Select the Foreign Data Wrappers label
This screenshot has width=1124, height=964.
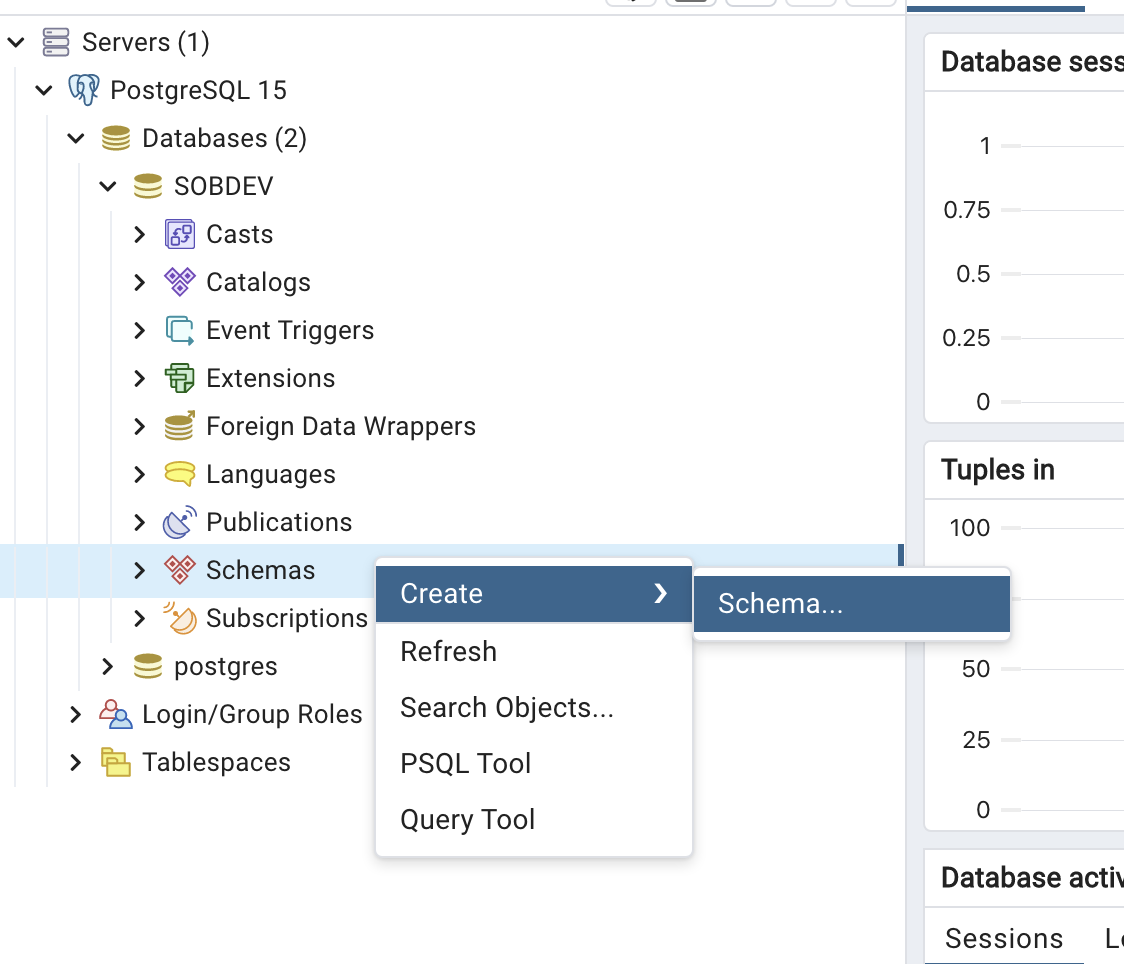point(341,426)
